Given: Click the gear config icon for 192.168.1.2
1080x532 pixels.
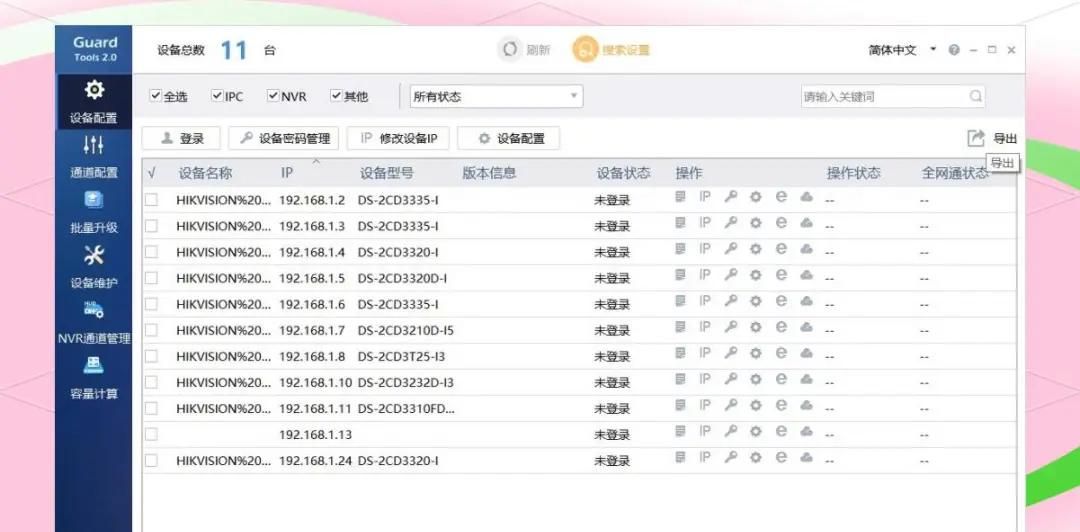Looking at the screenshot, I should (756, 196).
